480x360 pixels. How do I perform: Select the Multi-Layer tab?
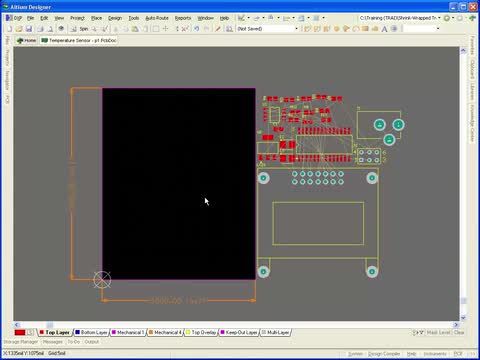(275, 332)
